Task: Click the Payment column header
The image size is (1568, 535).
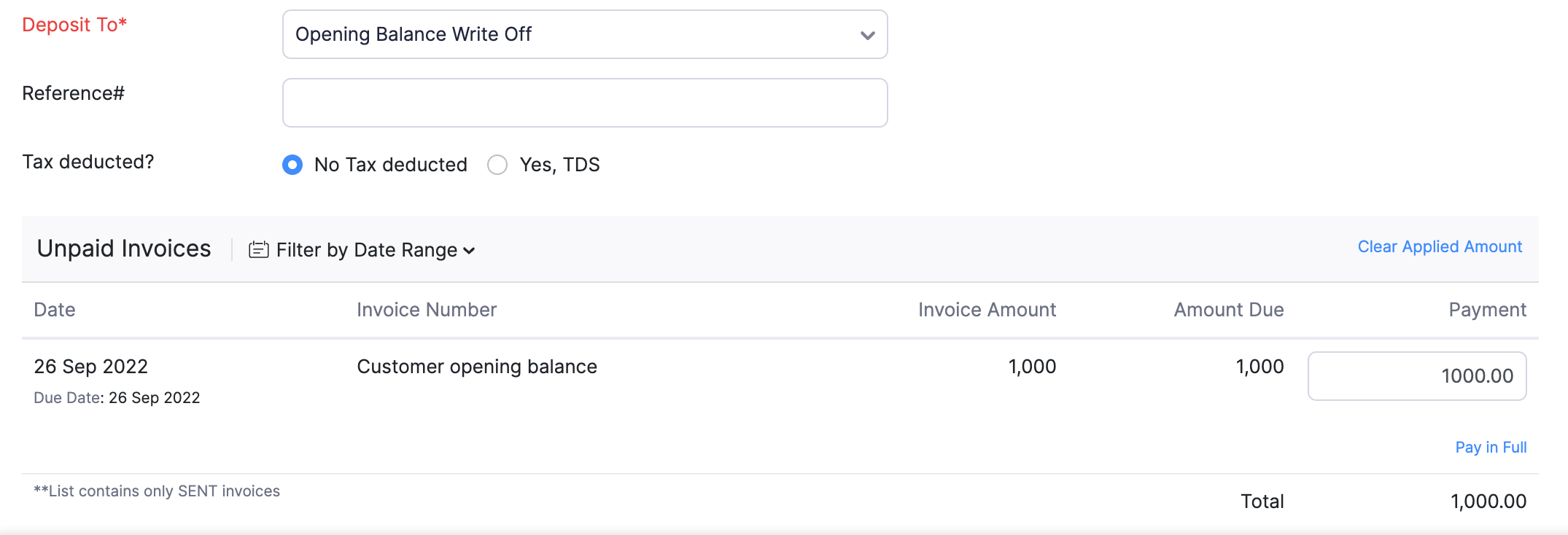Action: pyautogui.click(x=1487, y=310)
